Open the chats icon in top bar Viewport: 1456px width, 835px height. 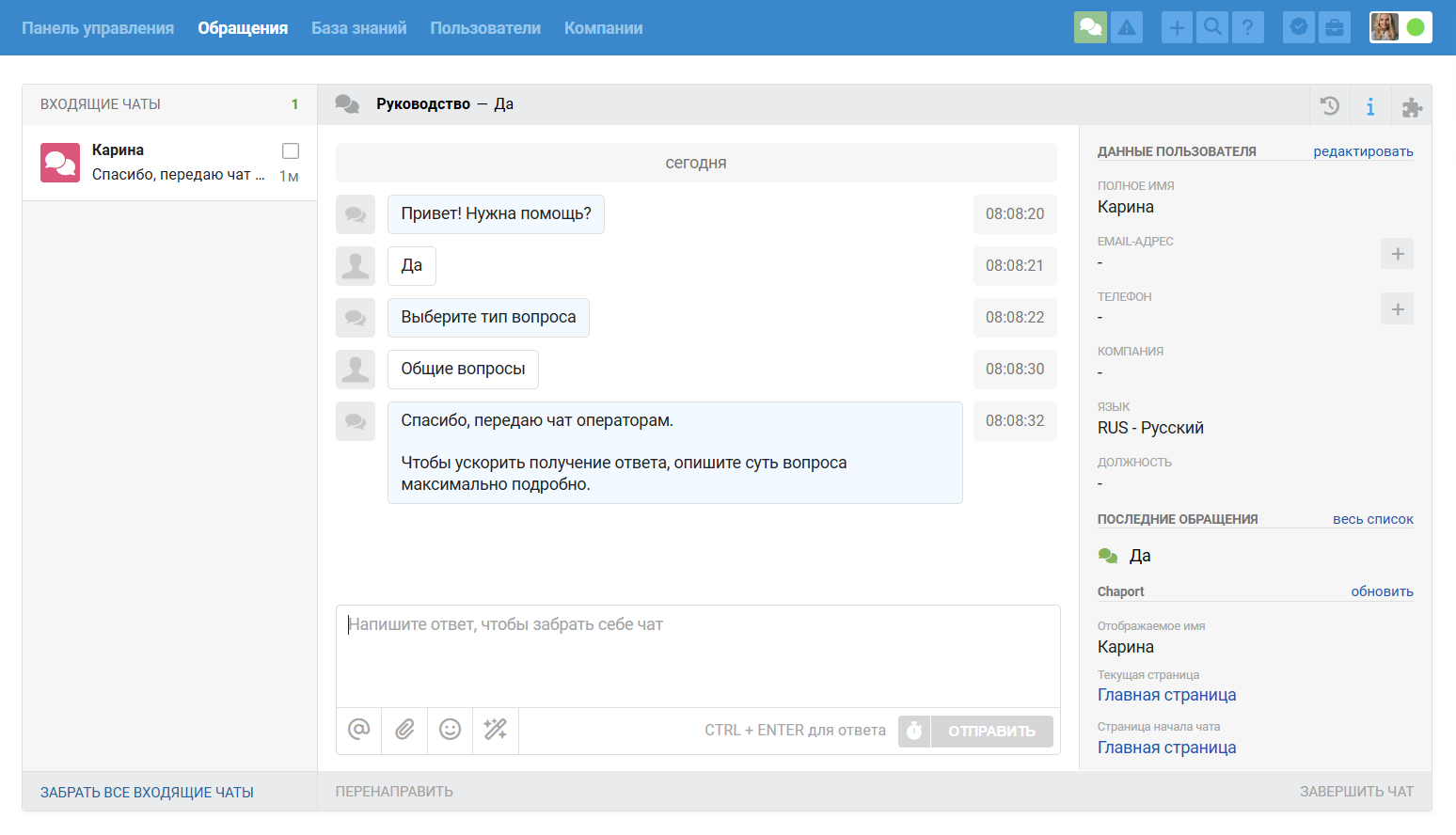click(1090, 27)
